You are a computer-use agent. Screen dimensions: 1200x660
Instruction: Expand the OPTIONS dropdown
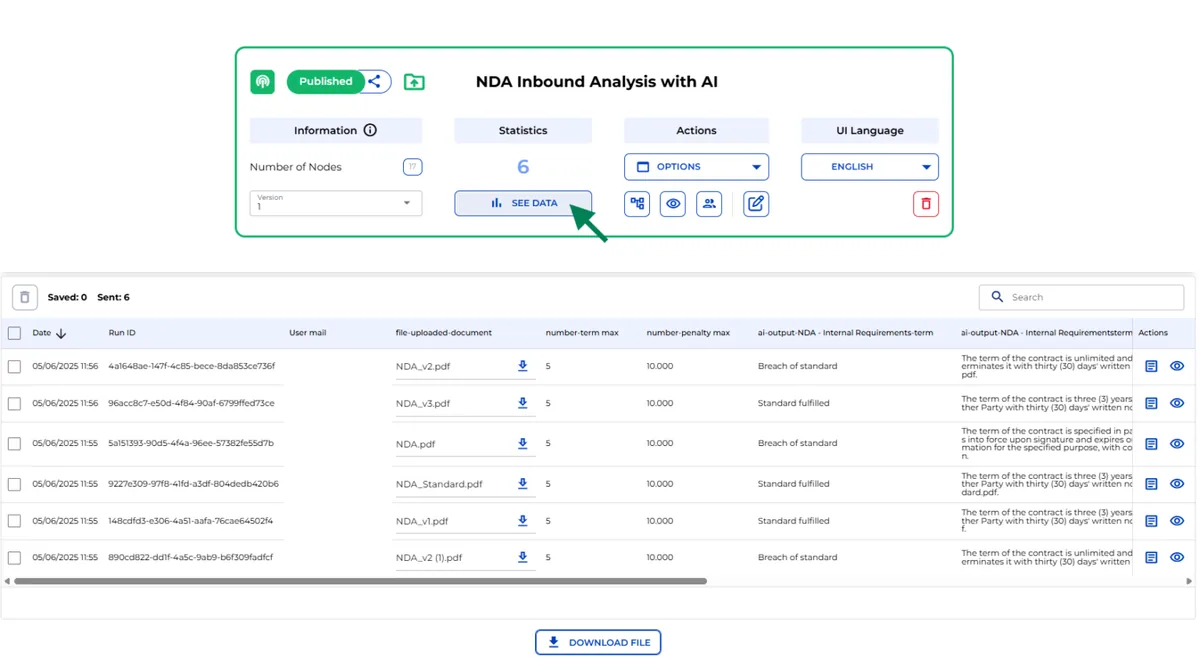pyautogui.click(x=696, y=167)
